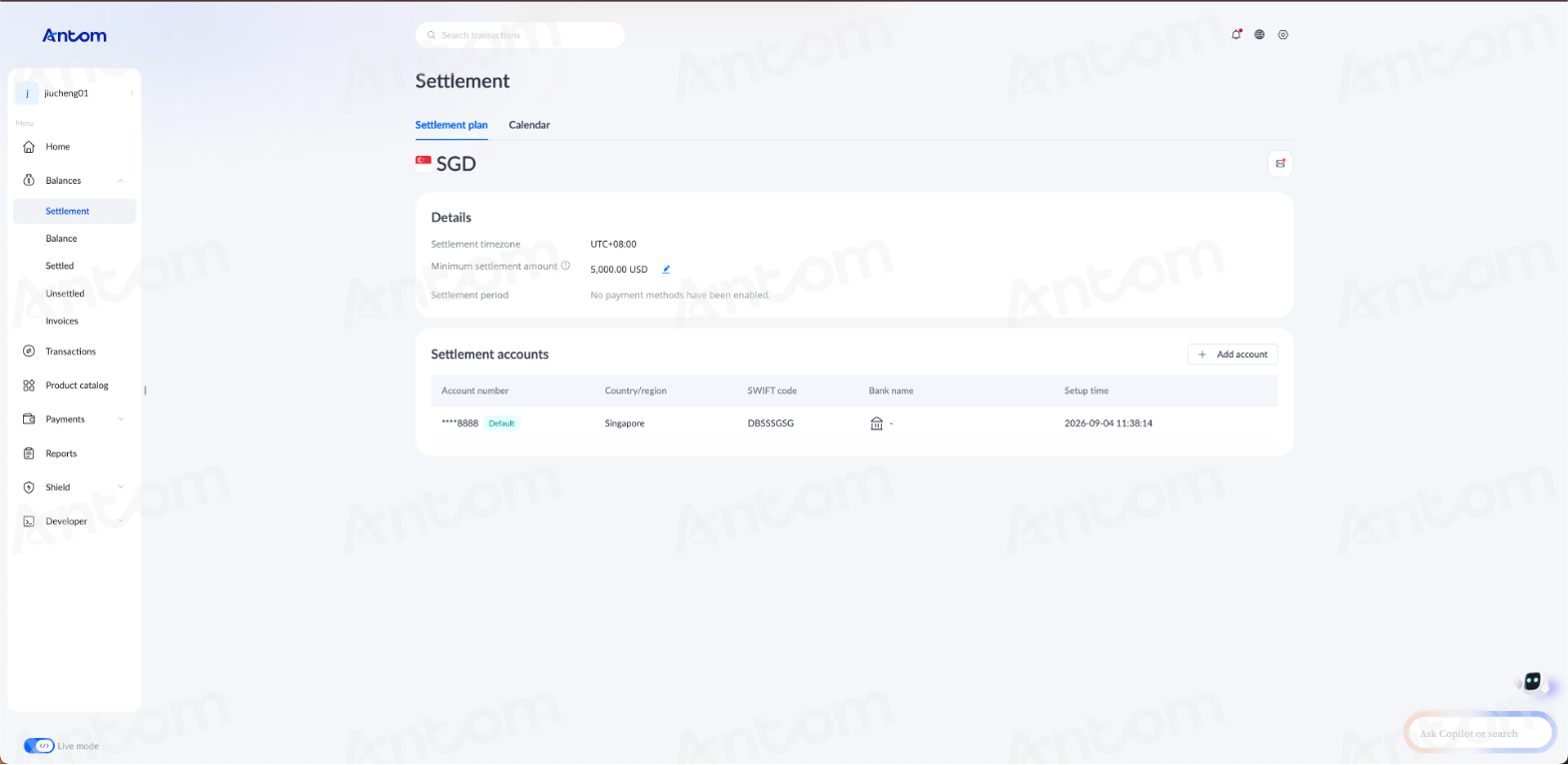Select Settlement in the sidebar
Image resolution: width=1568 pixels, height=765 pixels.
coord(75,212)
